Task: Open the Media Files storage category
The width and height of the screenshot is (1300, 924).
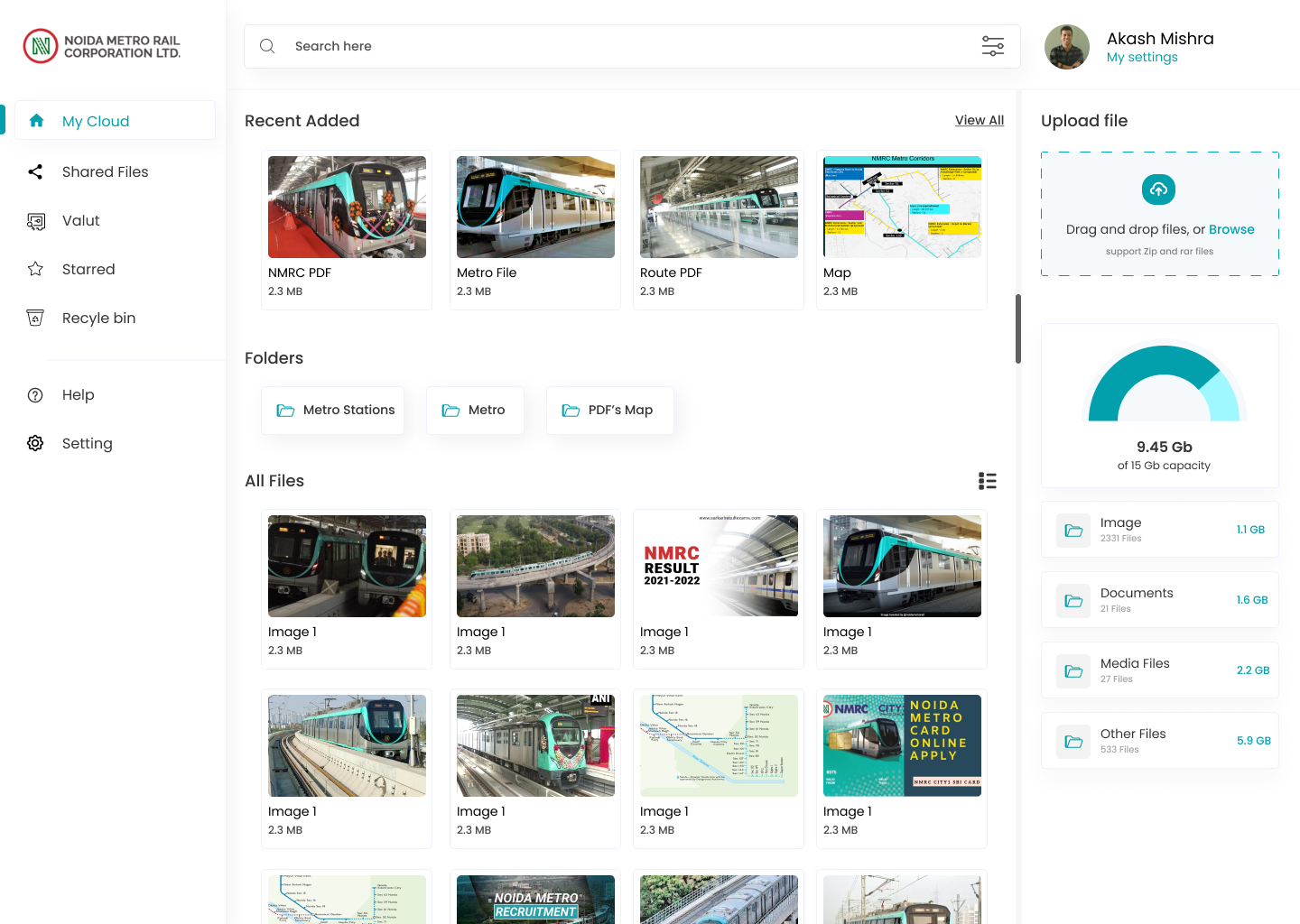Action: [1160, 670]
